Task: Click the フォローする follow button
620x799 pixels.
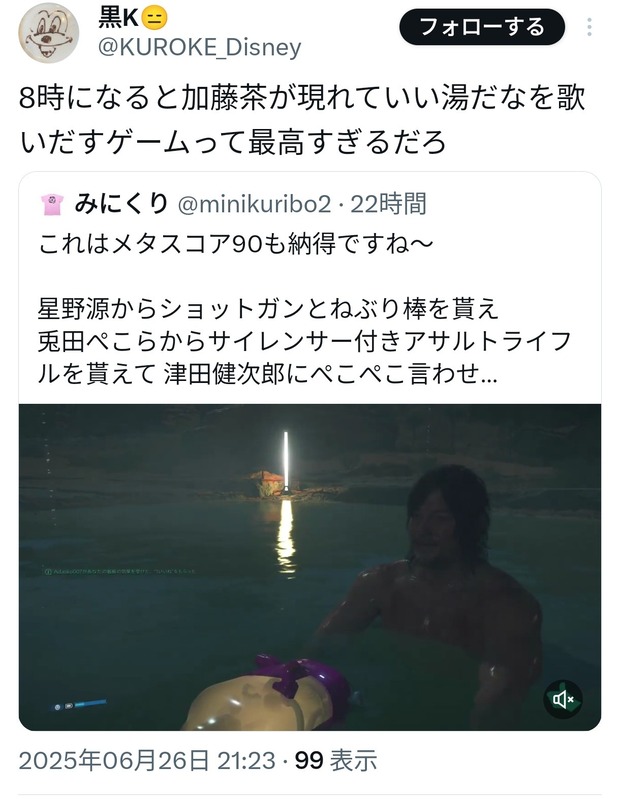Action: [482, 27]
